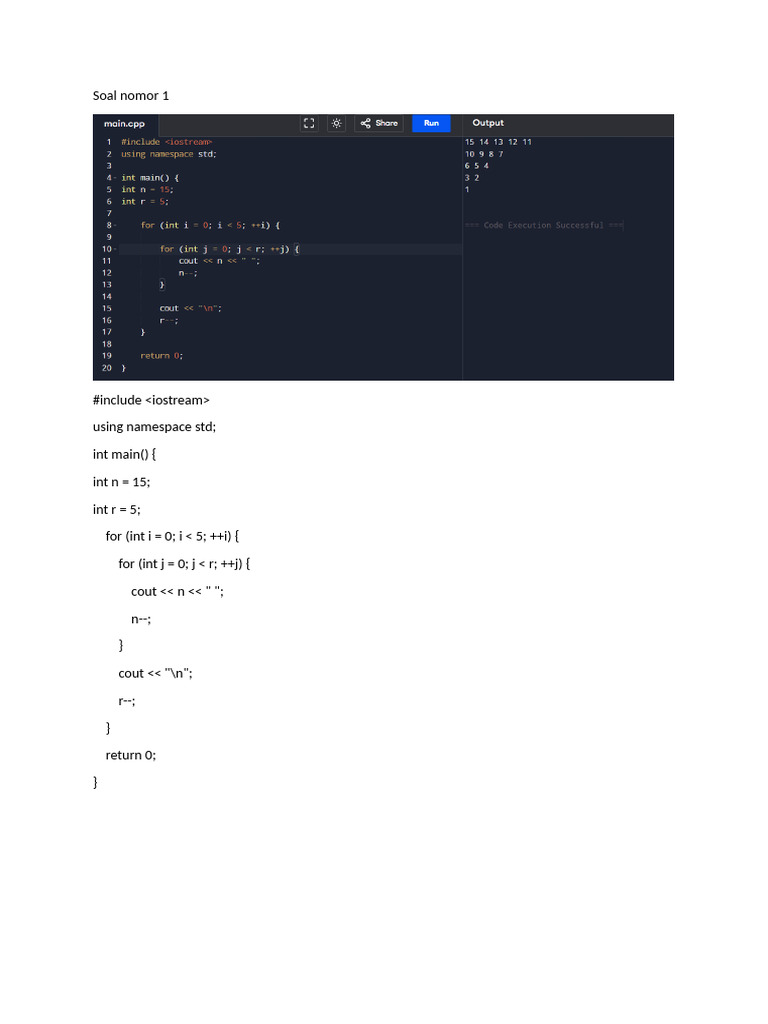Viewport: 768px width, 1024px height.
Task: Toggle the light/dark theme sun icon
Action: [x=336, y=123]
